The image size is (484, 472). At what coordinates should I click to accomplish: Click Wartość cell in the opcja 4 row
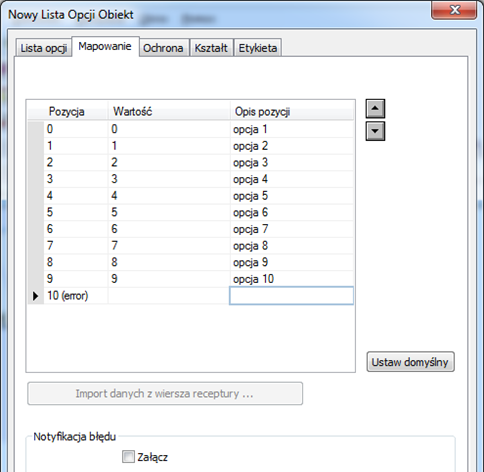pos(169,179)
